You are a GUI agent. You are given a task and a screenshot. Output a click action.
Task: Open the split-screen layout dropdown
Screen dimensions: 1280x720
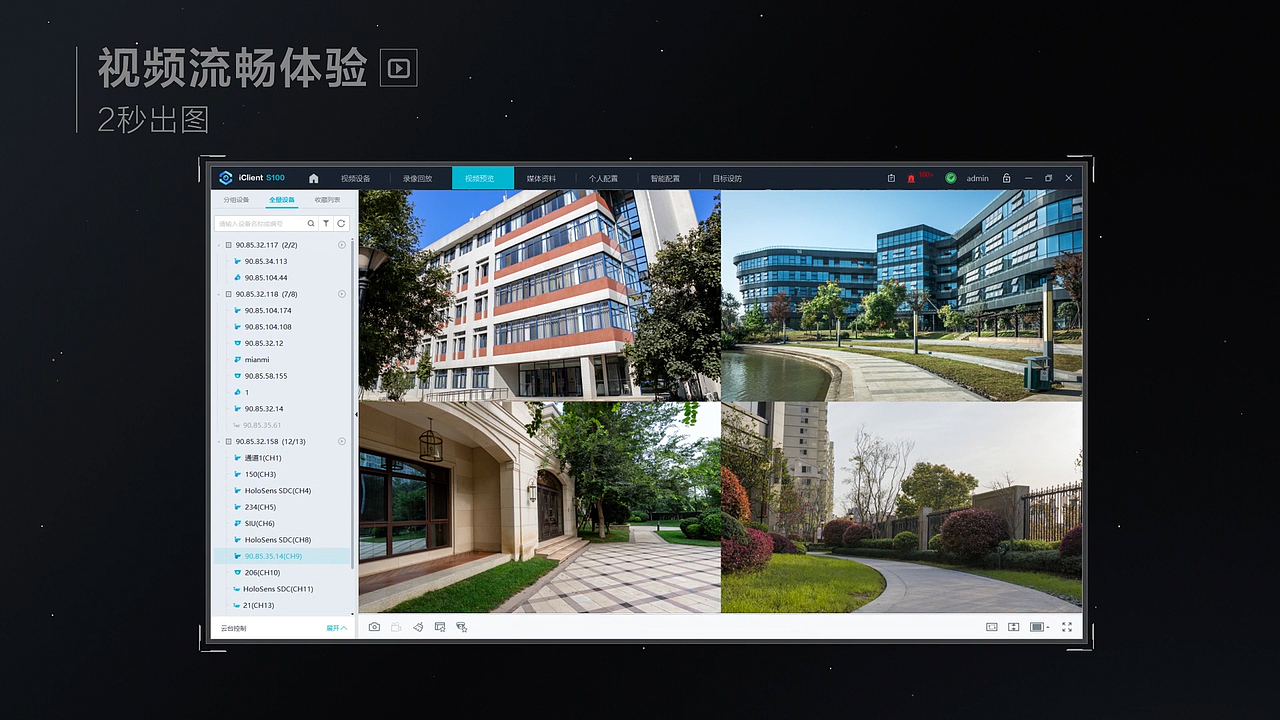click(1039, 627)
